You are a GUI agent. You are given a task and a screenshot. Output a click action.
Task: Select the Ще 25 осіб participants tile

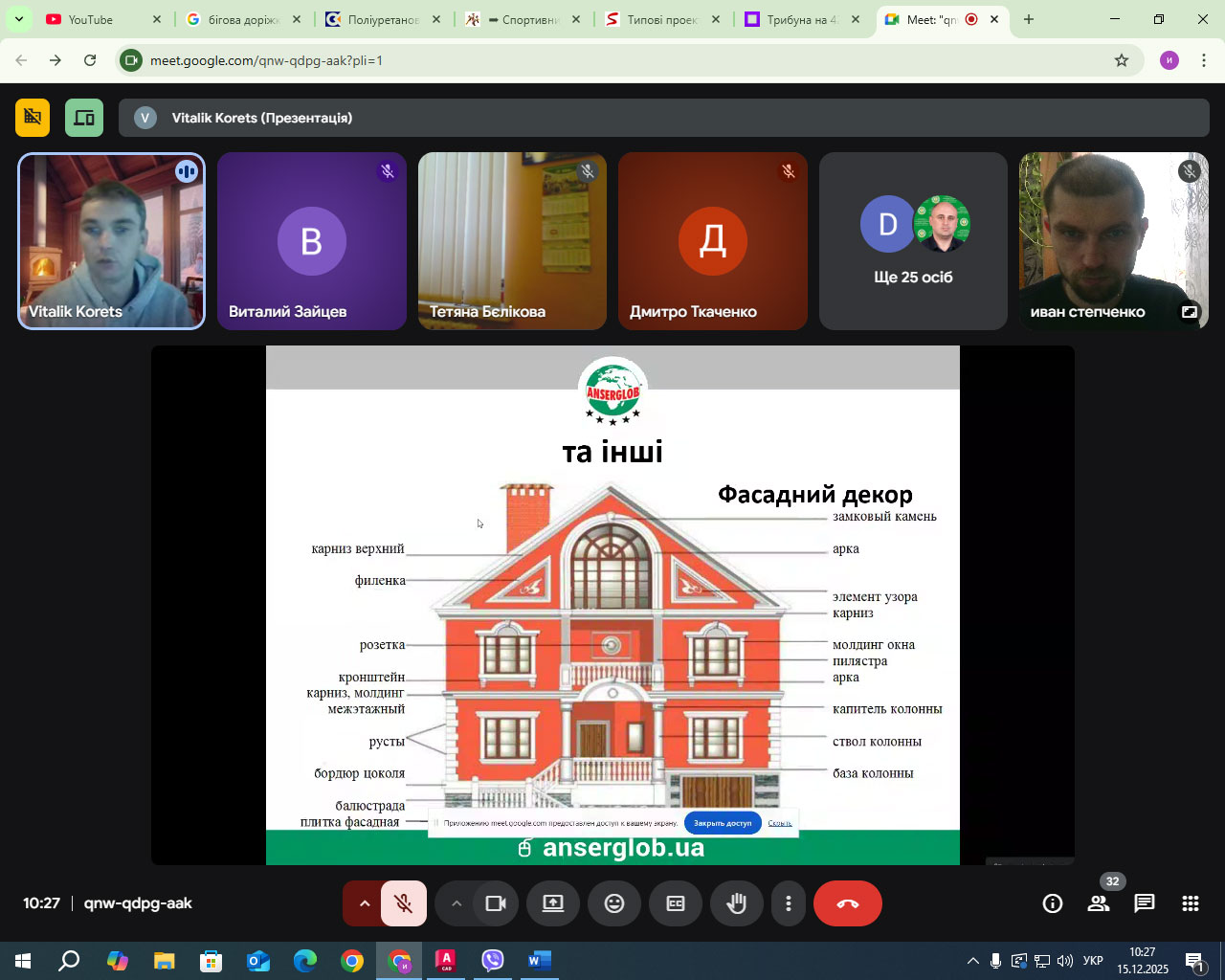tap(913, 241)
